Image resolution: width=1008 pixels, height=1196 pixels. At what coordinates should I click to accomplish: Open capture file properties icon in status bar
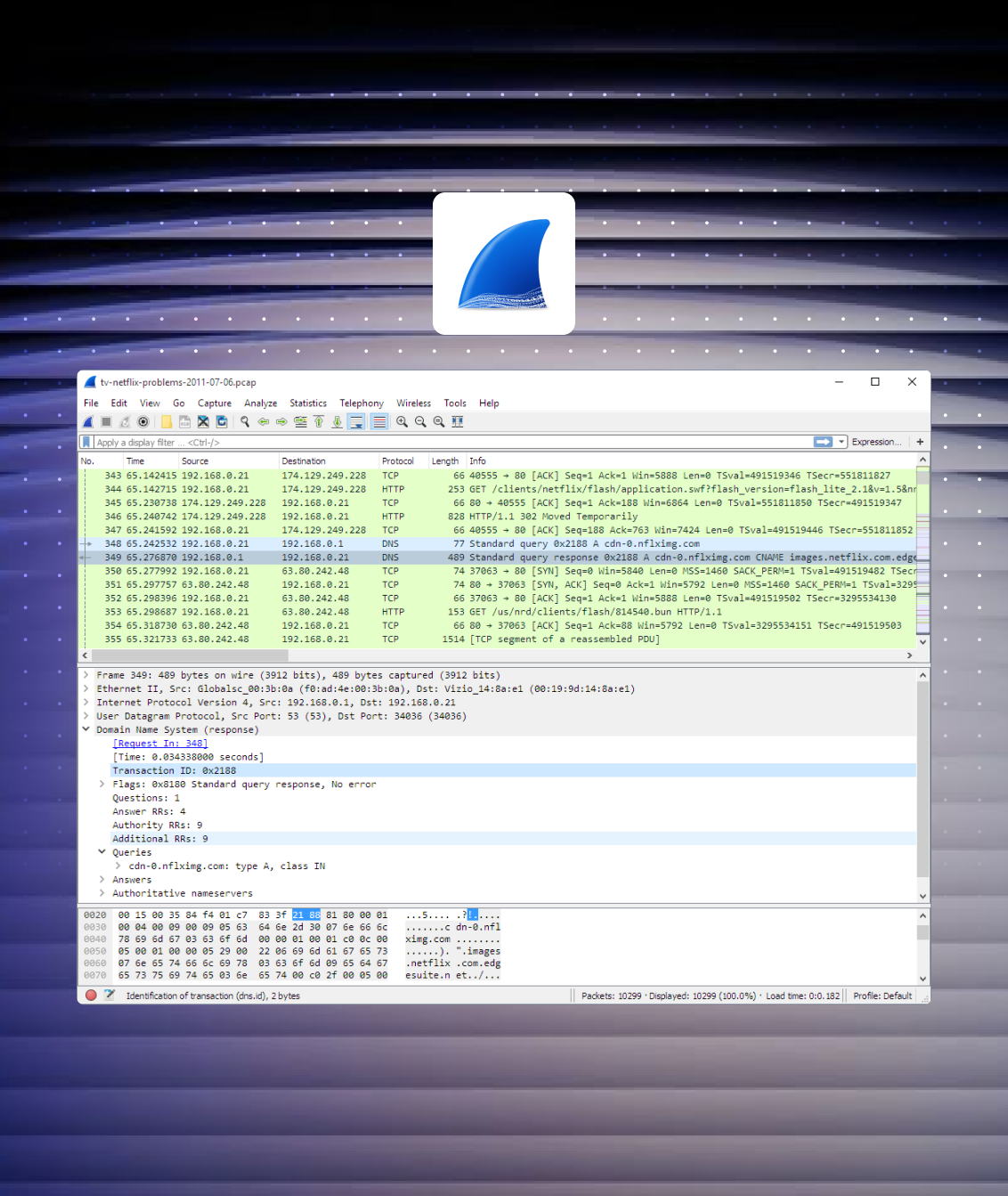click(110, 996)
